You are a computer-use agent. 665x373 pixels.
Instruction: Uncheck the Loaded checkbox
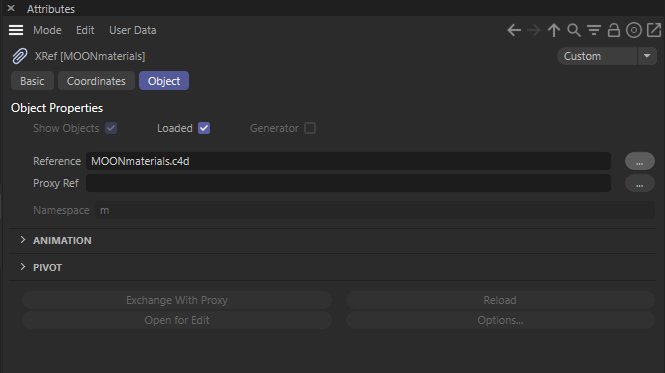click(204, 128)
